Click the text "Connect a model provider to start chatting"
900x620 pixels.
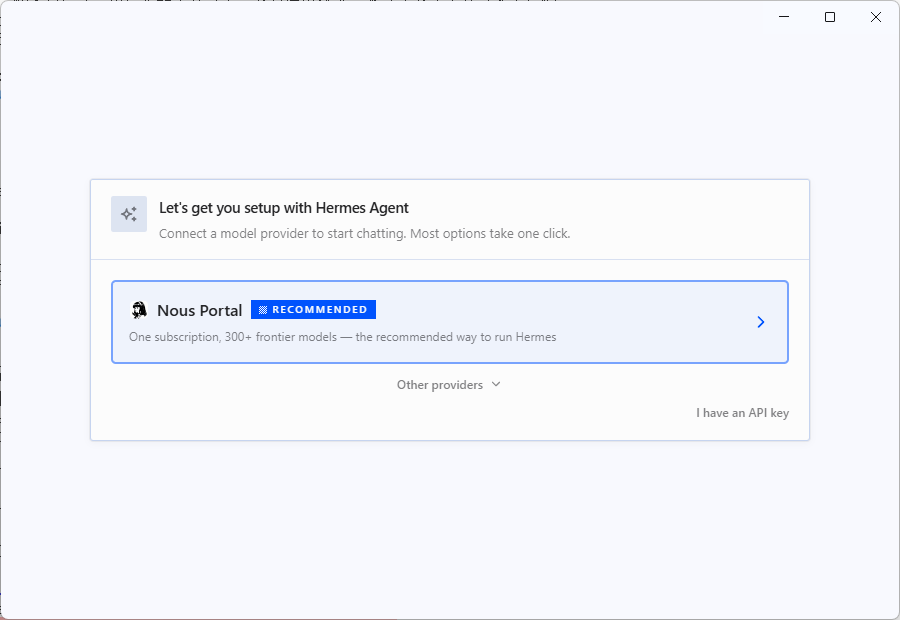282,234
